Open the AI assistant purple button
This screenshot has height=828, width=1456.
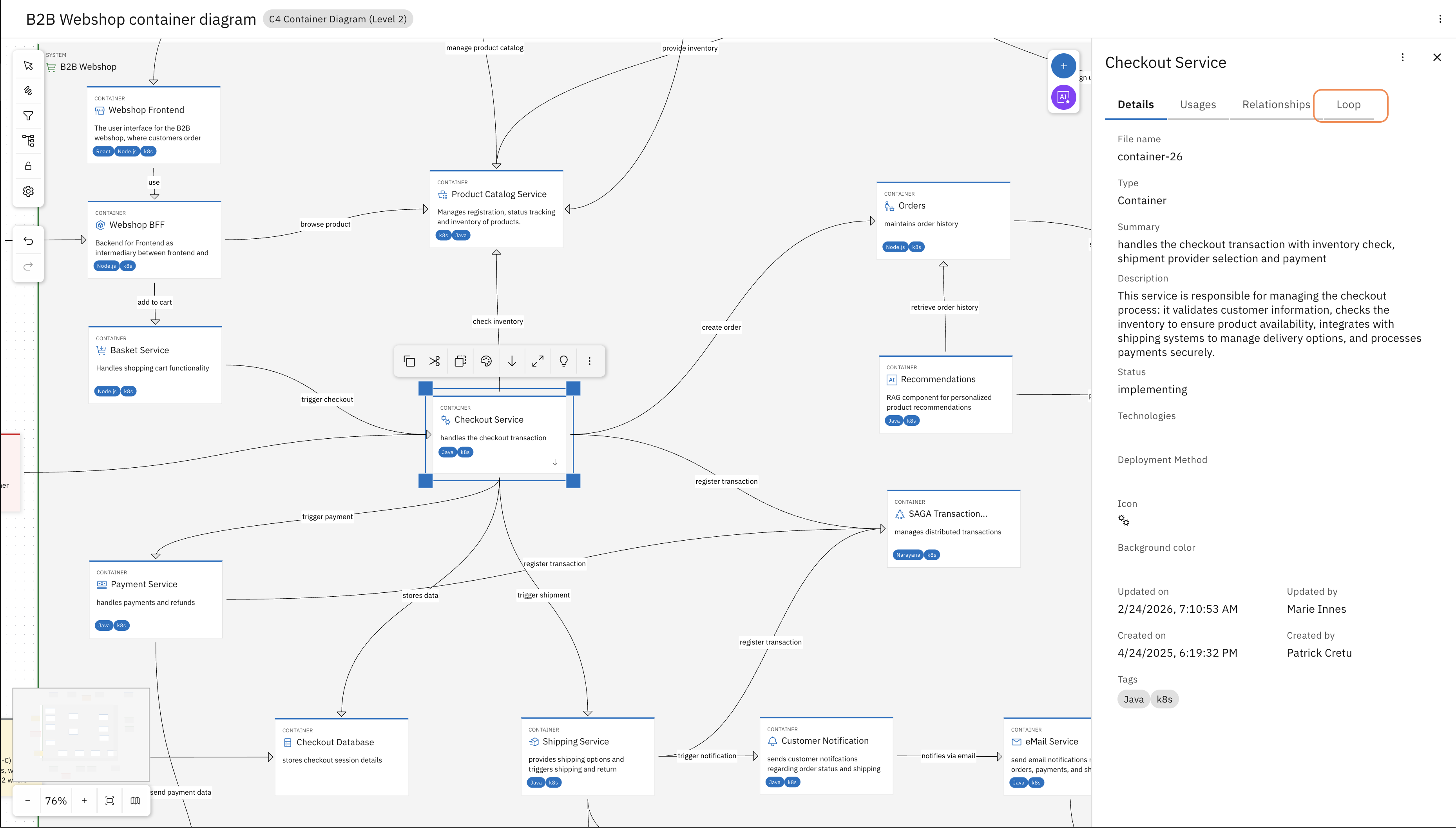click(1063, 97)
